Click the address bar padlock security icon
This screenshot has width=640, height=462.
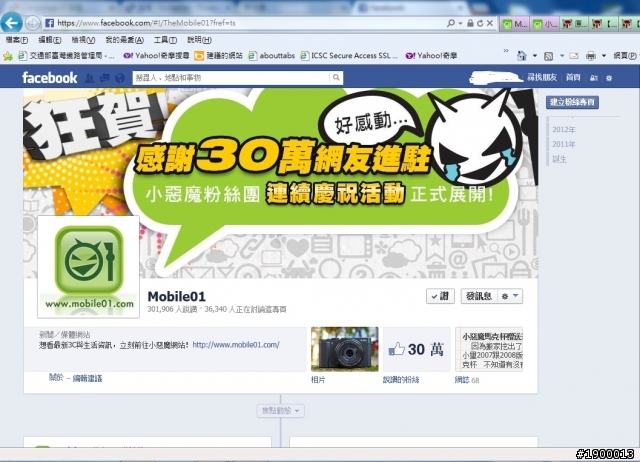[x=470, y=23]
